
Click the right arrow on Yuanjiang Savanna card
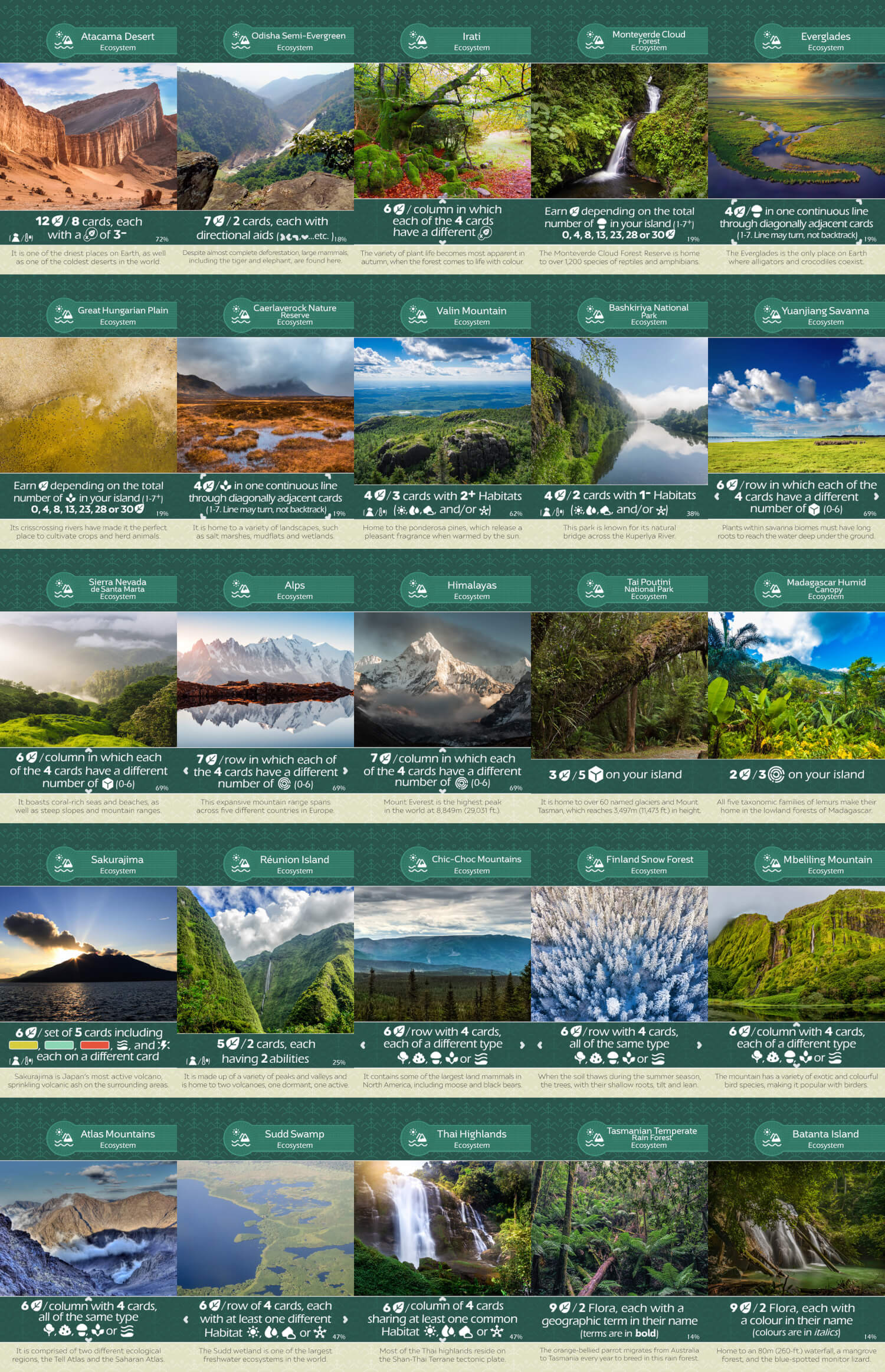(876, 497)
